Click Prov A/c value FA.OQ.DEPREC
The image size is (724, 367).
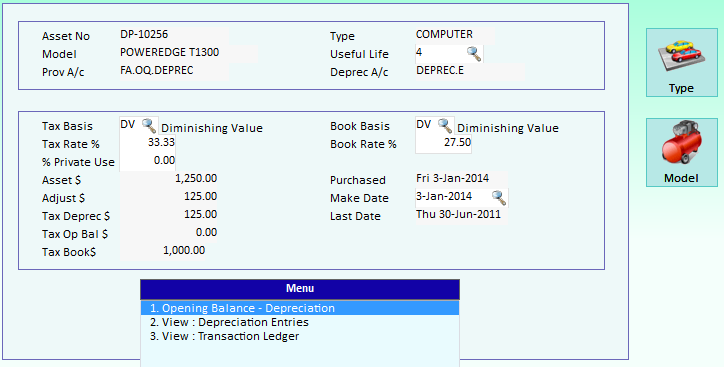[x=157, y=71]
